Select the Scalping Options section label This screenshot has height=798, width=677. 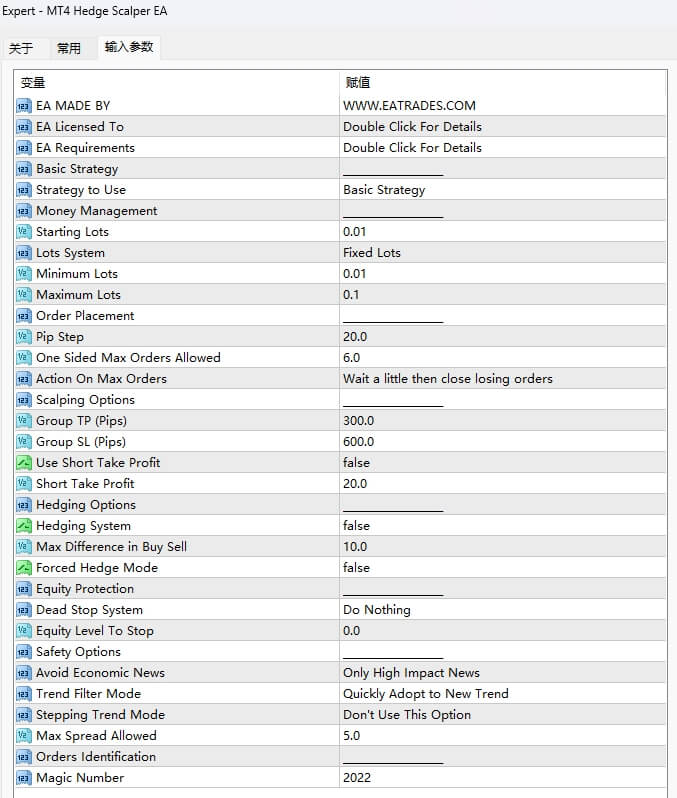click(85, 400)
